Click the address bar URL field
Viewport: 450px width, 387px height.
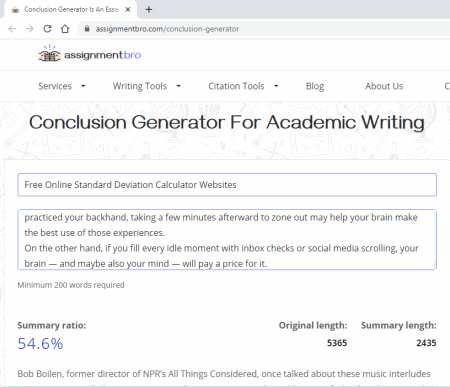coord(167,29)
